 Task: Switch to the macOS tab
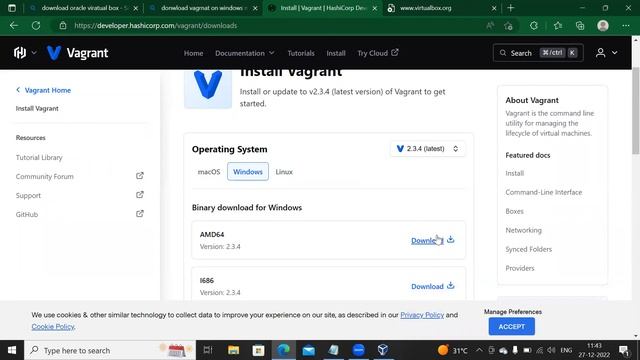209,172
